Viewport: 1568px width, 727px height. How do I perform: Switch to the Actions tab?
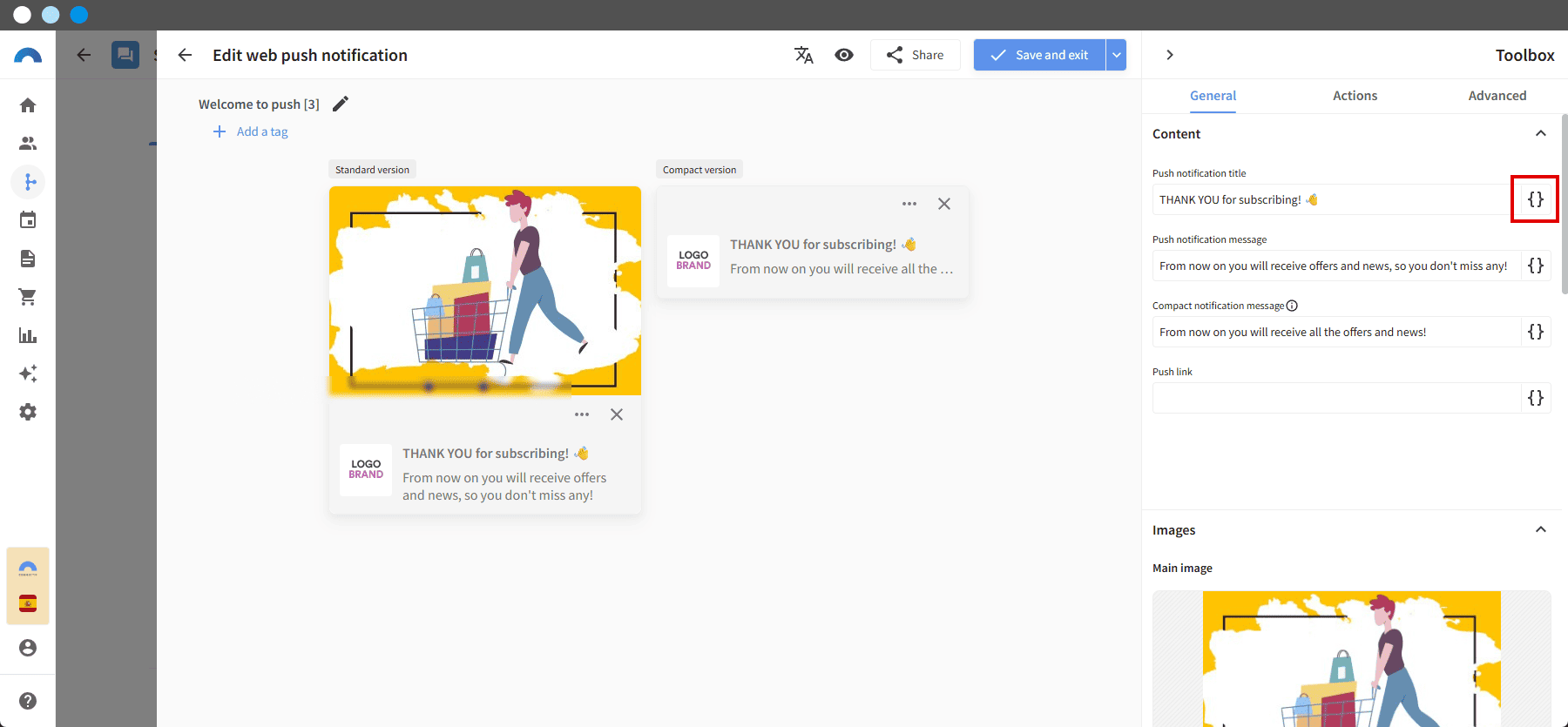[x=1355, y=96]
